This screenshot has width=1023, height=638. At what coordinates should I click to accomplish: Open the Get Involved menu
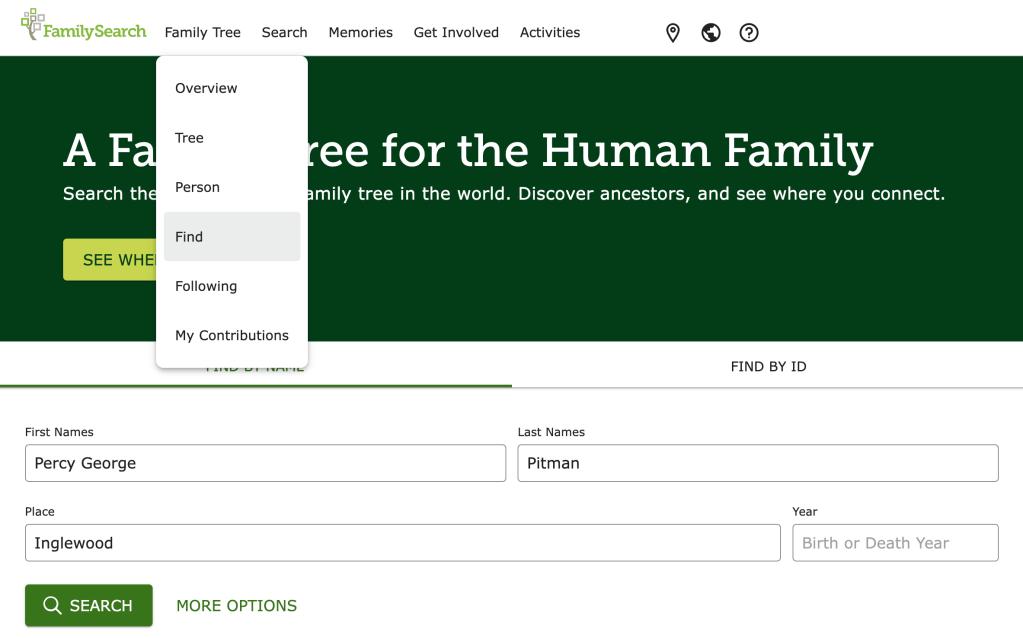tap(456, 33)
